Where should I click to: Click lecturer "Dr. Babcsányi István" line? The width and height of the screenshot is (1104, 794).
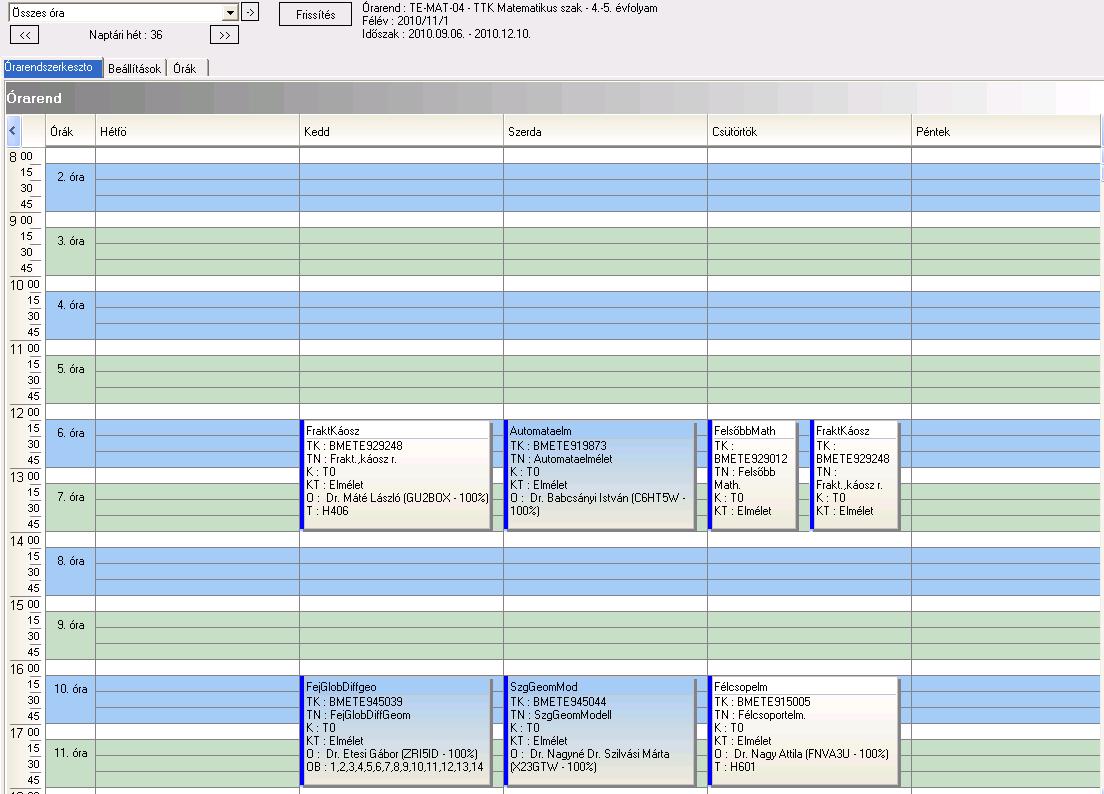click(598, 505)
